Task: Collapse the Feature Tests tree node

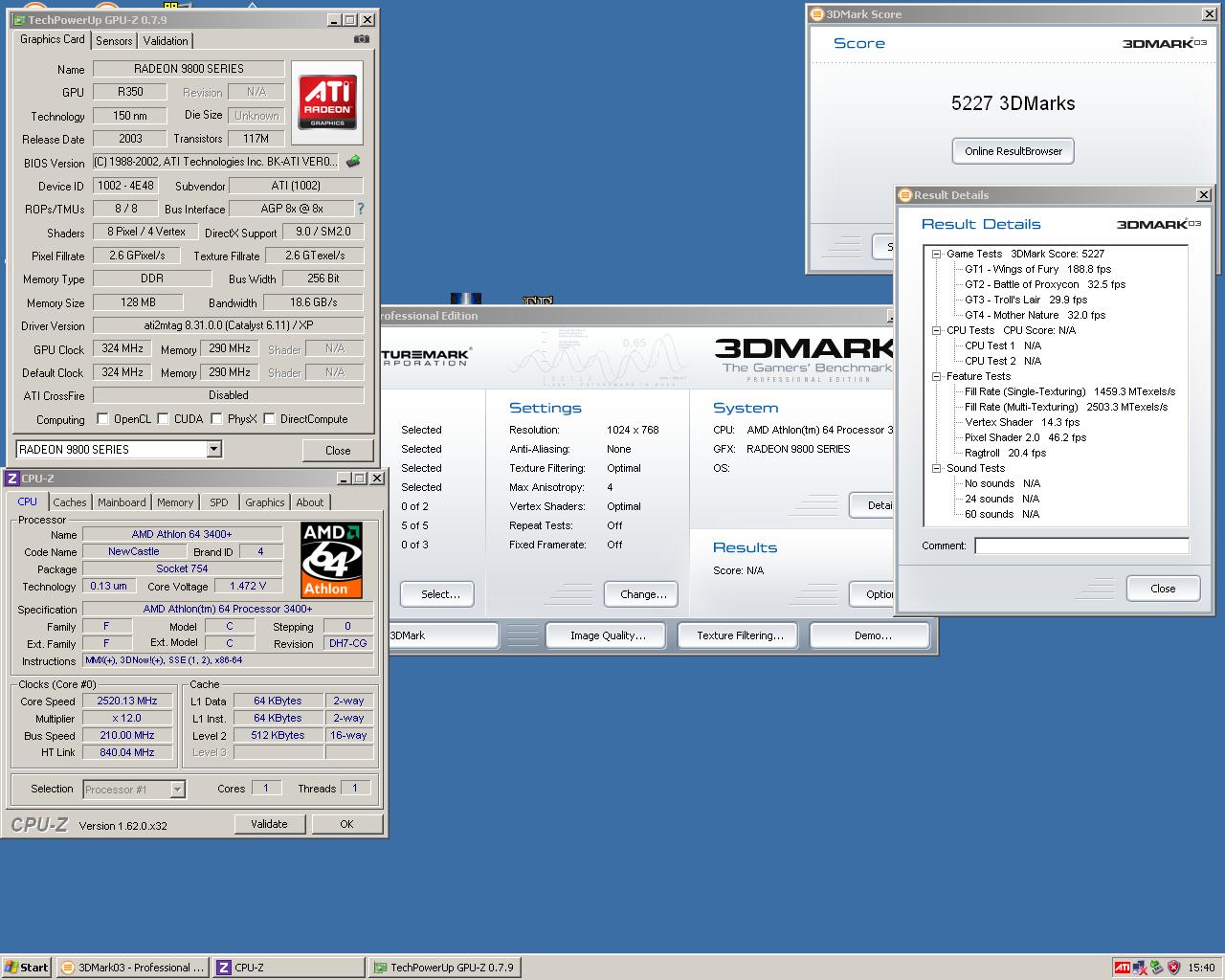Action: [x=937, y=377]
